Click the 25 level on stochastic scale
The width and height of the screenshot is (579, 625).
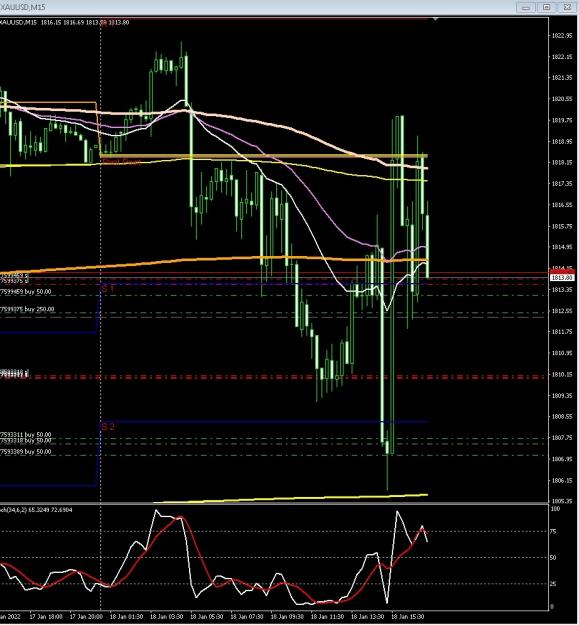pyautogui.click(x=553, y=584)
